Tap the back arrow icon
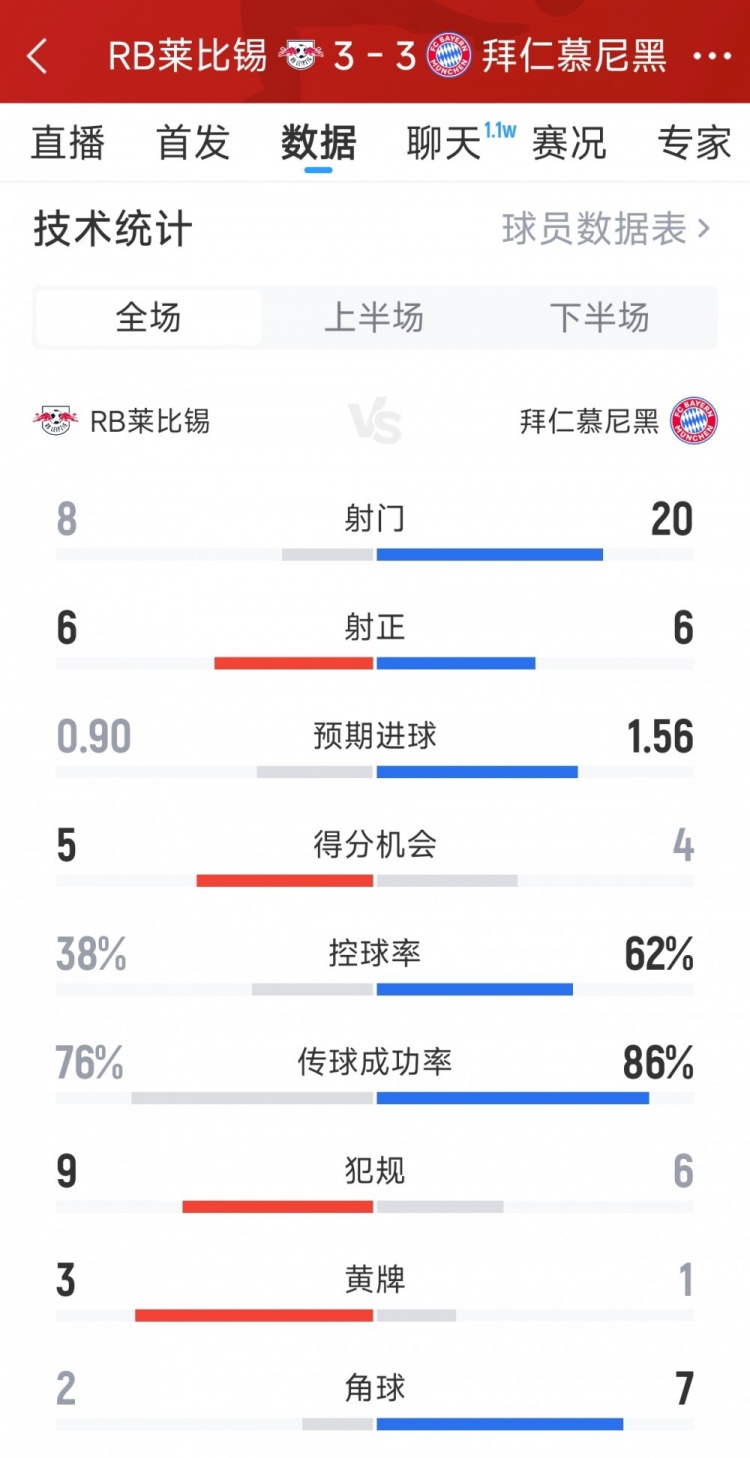 tap(37, 56)
